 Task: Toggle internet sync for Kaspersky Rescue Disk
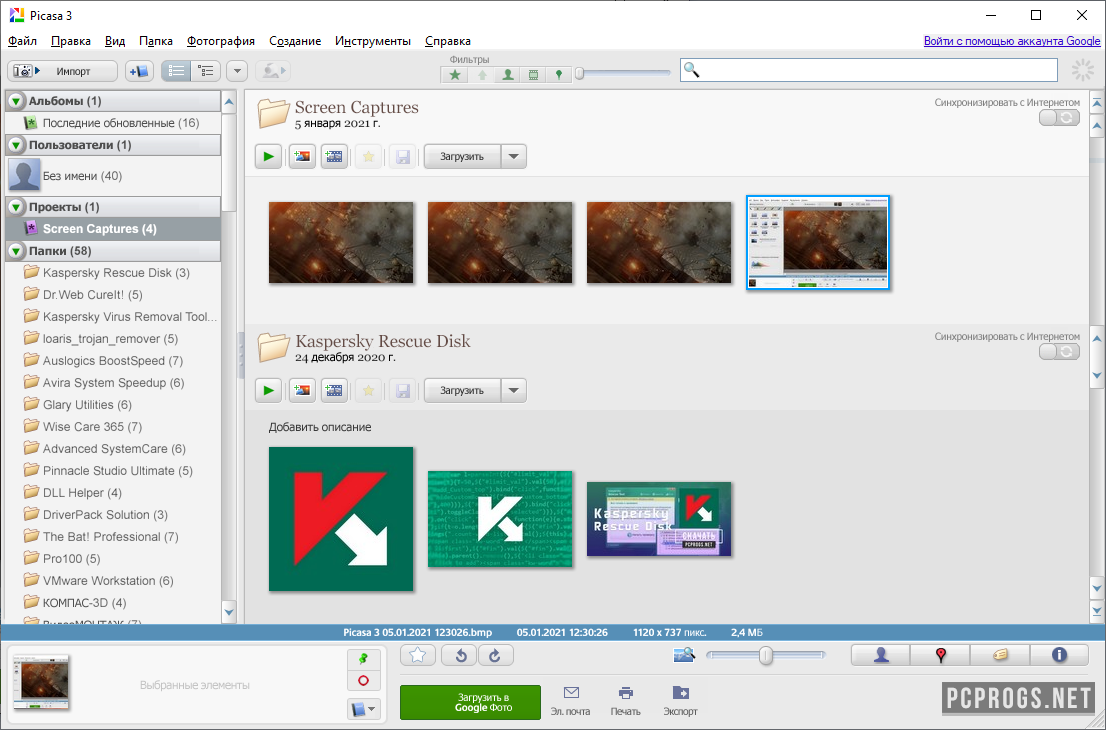point(1059,351)
